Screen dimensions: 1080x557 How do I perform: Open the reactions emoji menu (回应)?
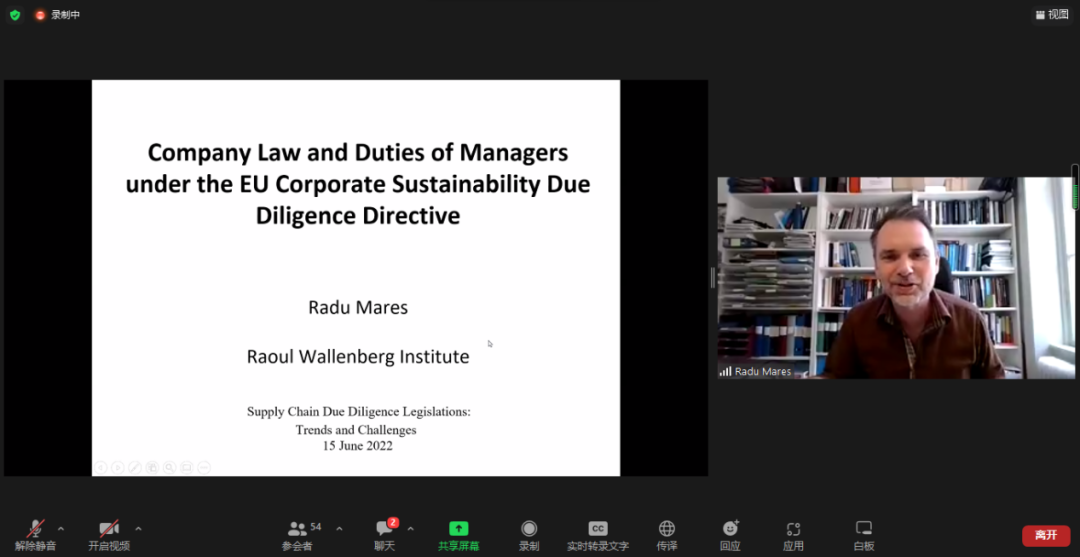click(730, 534)
